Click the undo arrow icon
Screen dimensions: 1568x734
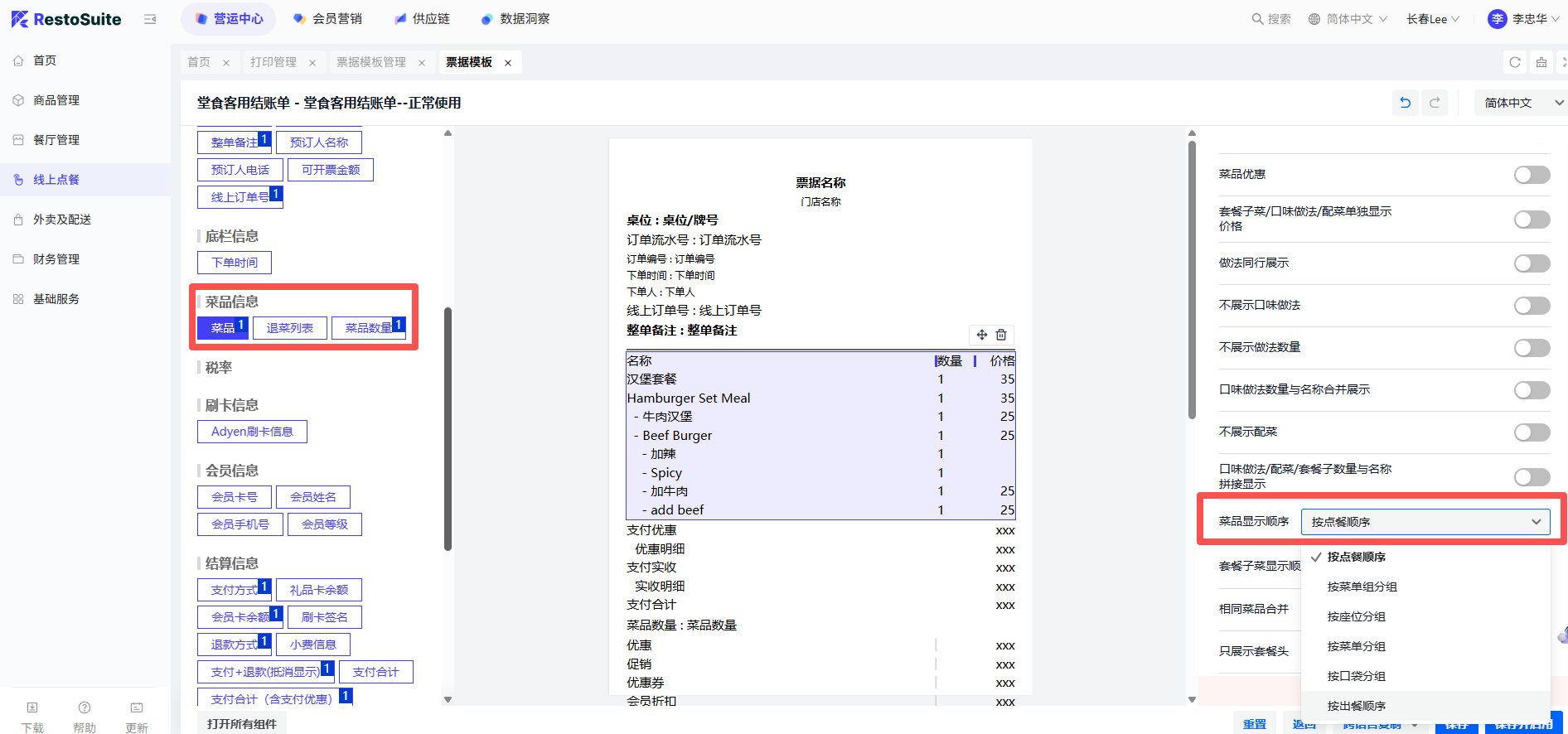coord(1405,103)
